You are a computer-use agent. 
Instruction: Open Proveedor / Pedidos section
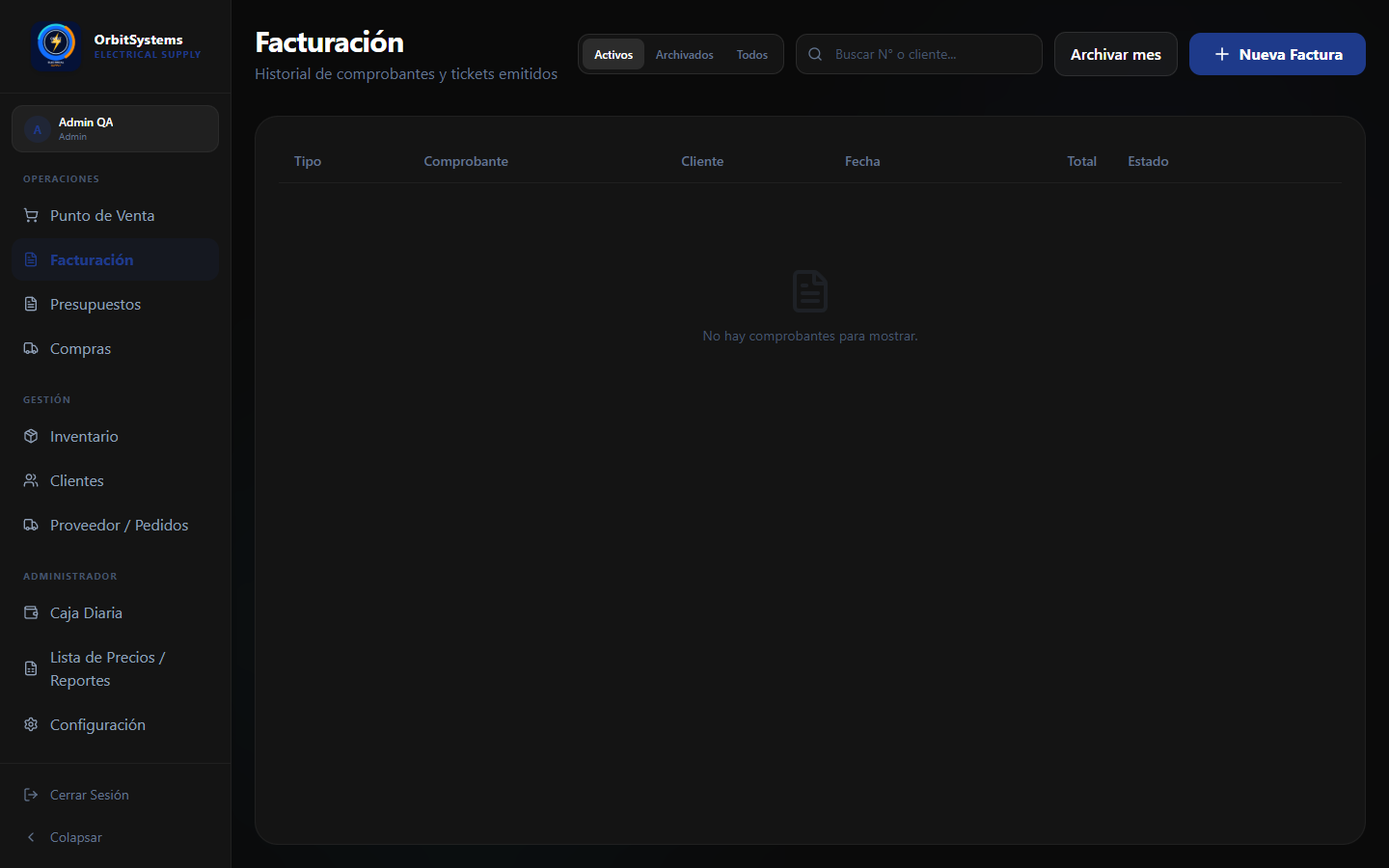115,526
